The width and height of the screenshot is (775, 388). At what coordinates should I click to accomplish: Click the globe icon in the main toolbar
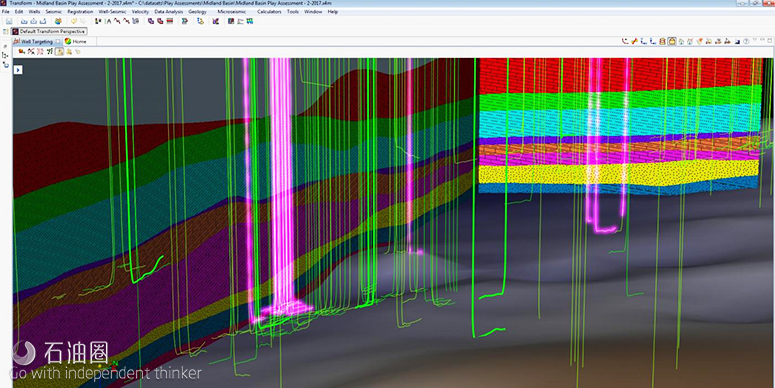58,21
